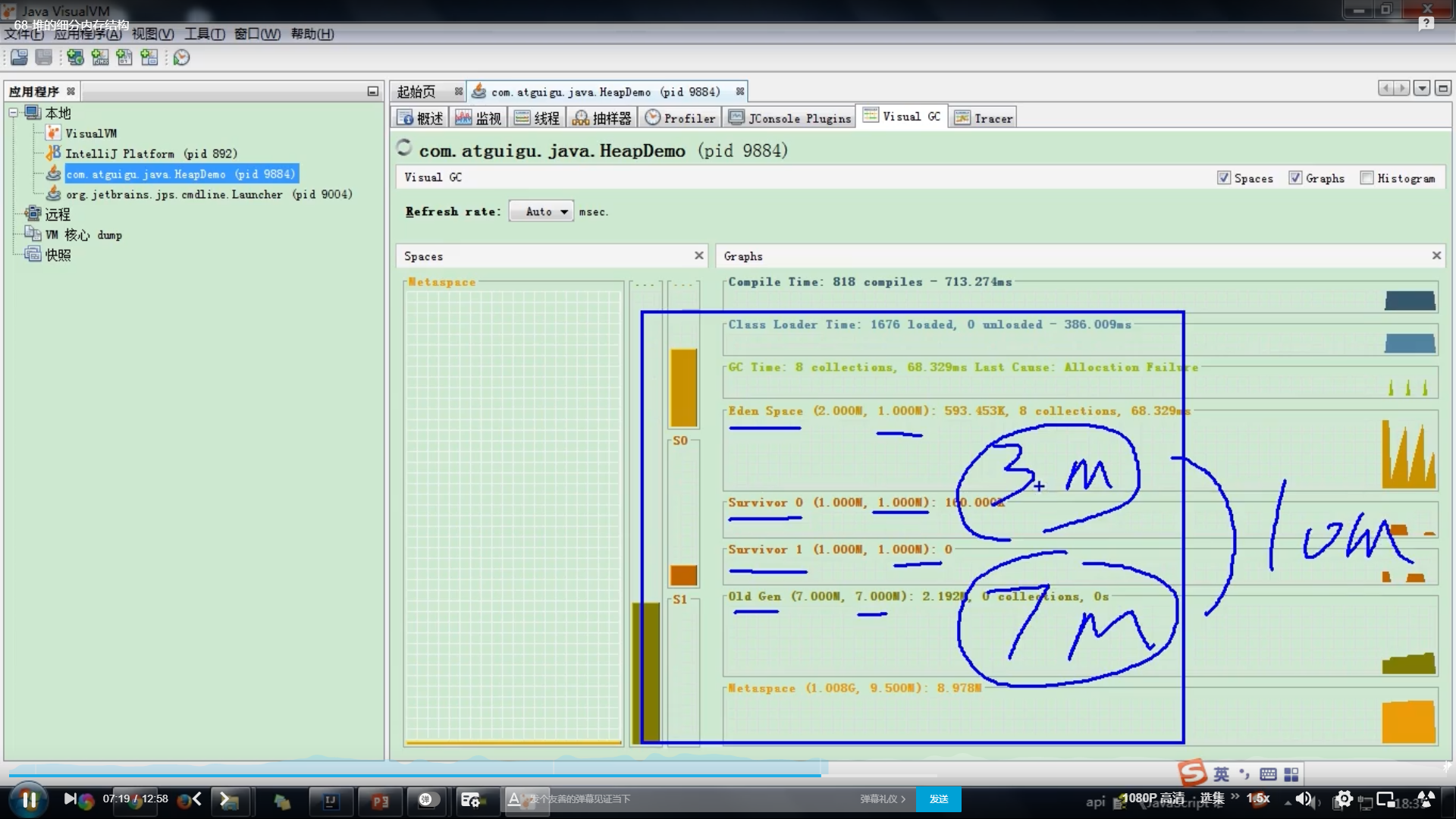Click the player volume speaker icon
Screen dimensions: 1456x819
point(1303,799)
